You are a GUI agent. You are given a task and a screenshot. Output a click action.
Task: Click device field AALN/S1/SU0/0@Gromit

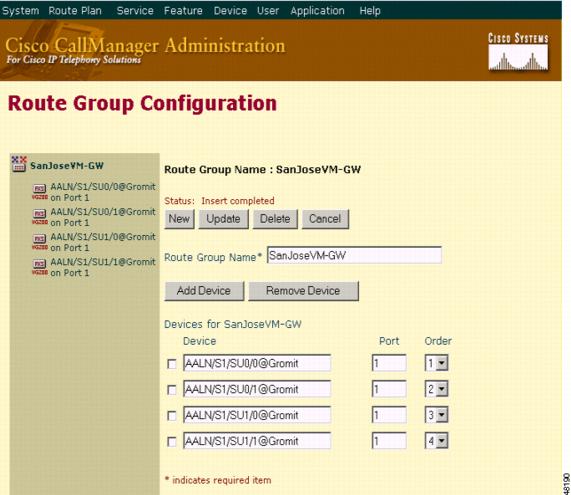[257, 363]
